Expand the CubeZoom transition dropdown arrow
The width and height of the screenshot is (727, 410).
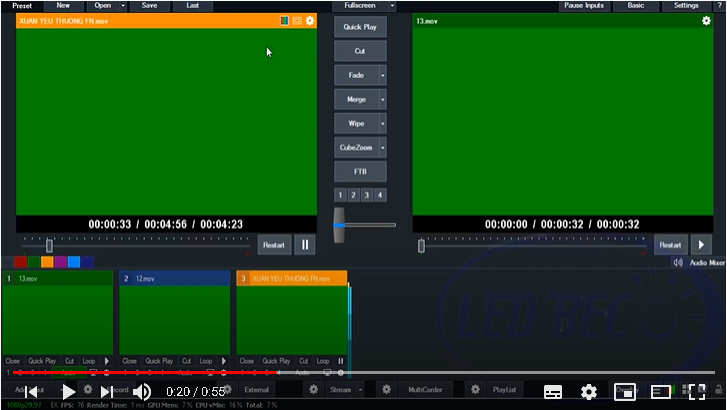tap(382, 148)
